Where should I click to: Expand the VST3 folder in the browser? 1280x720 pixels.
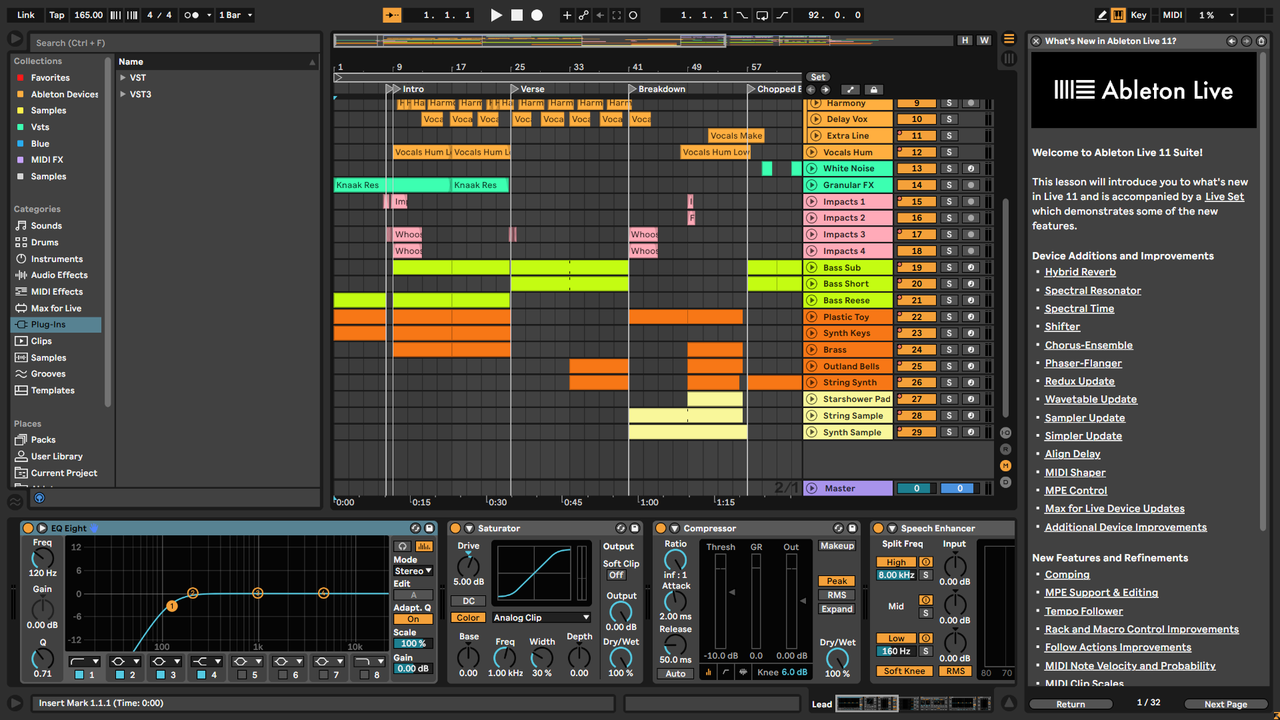point(123,94)
